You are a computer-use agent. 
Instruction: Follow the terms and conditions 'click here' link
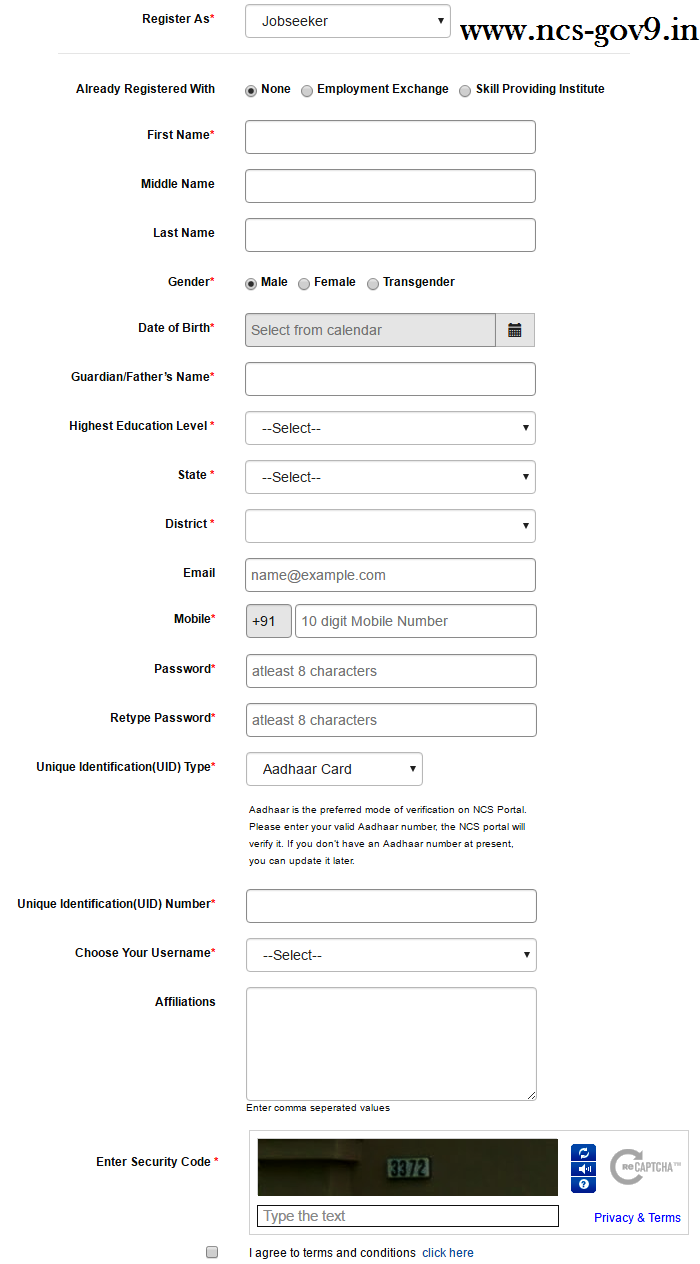click(x=448, y=1253)
